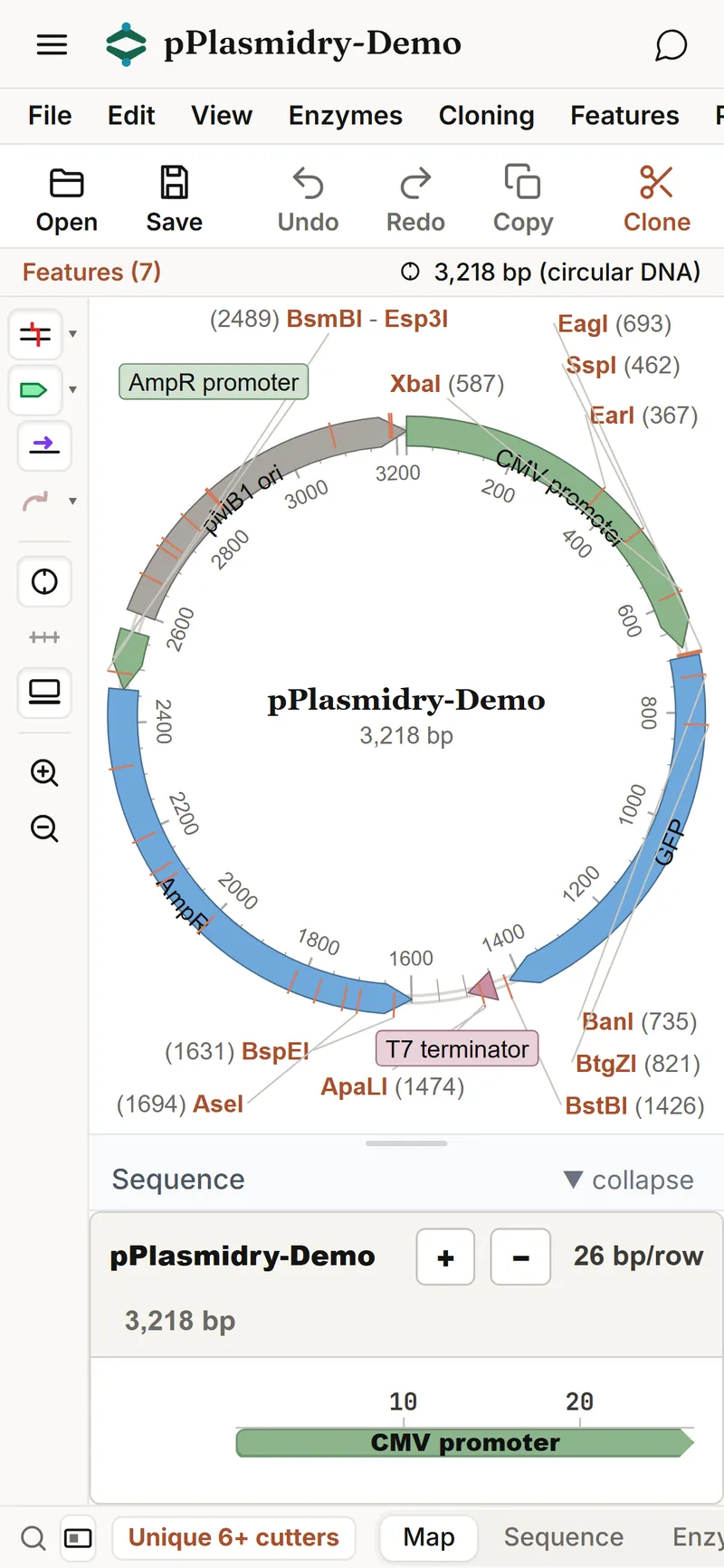Click the pPlasmidry-Demo app logo
Viewport: 724px width, 1568px height.
(126, 44)
